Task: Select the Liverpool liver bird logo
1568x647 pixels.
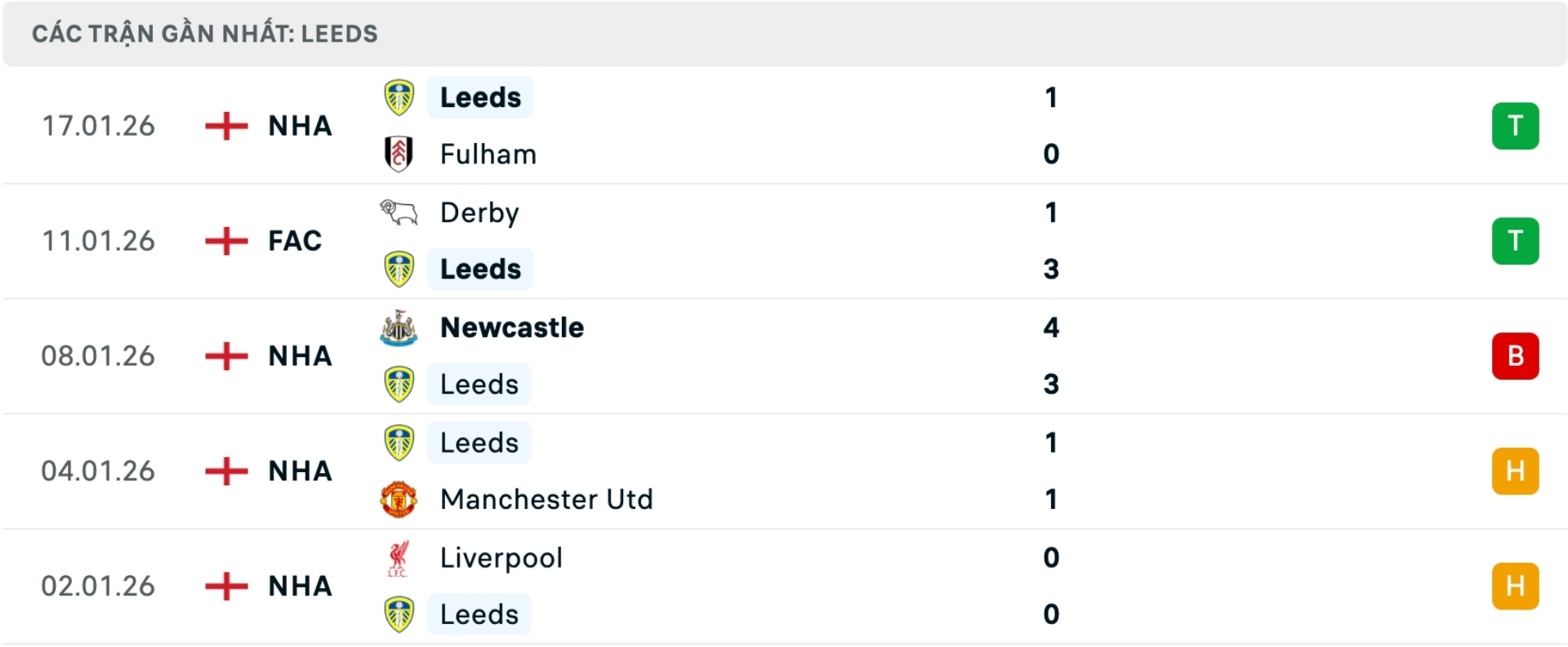Action: pos(398,558)
